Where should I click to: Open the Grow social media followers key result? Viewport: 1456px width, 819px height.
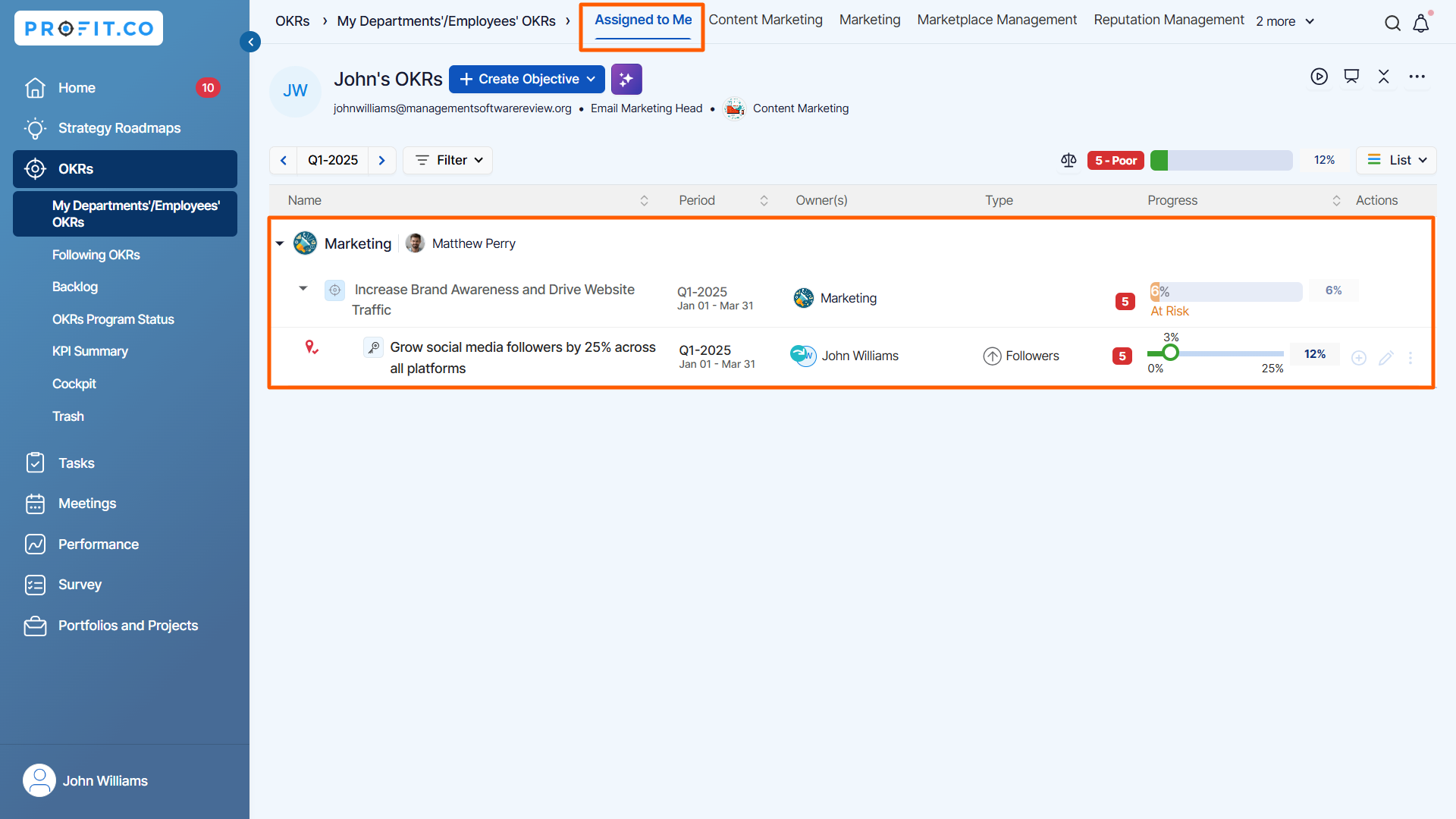tap(522, 357)
